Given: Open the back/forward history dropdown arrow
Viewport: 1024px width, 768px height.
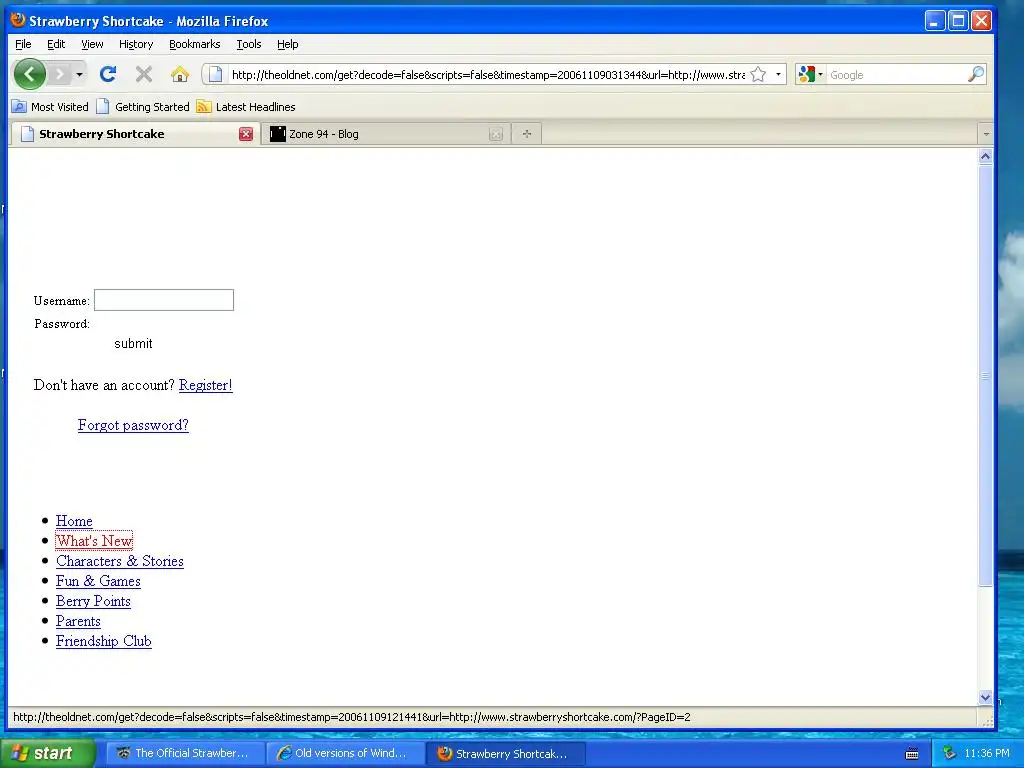Looking at the screenshot, I should [x=79, y=74].
